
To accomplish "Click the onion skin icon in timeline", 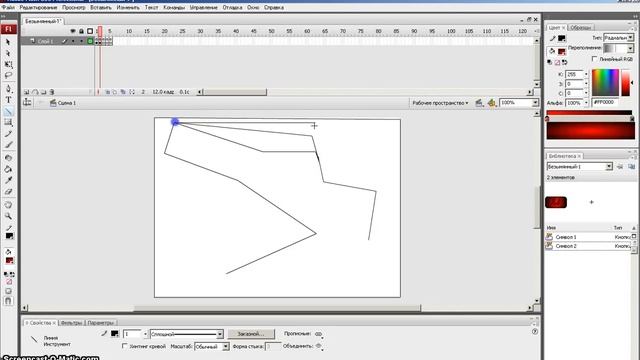I will click(107, 92).
